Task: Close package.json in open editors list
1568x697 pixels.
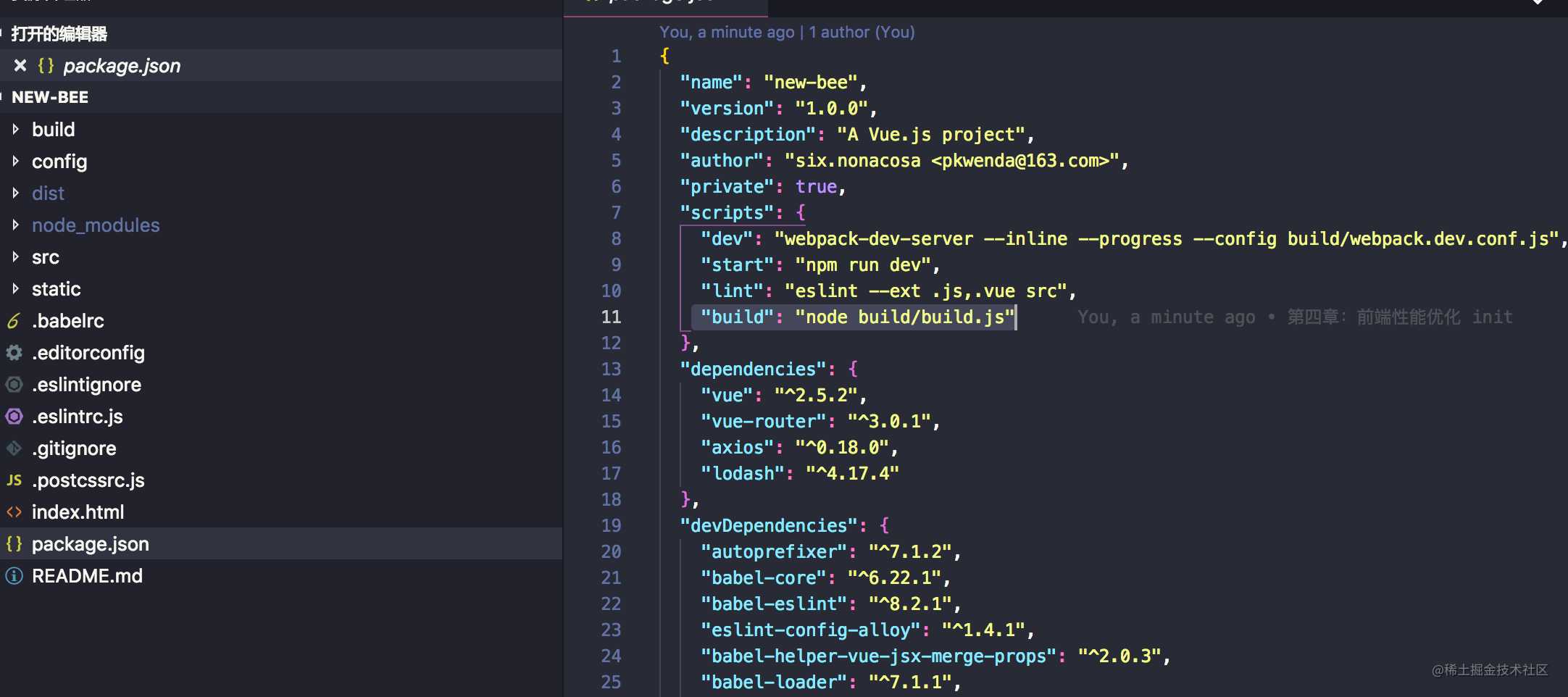Action: tap(20, 65)
